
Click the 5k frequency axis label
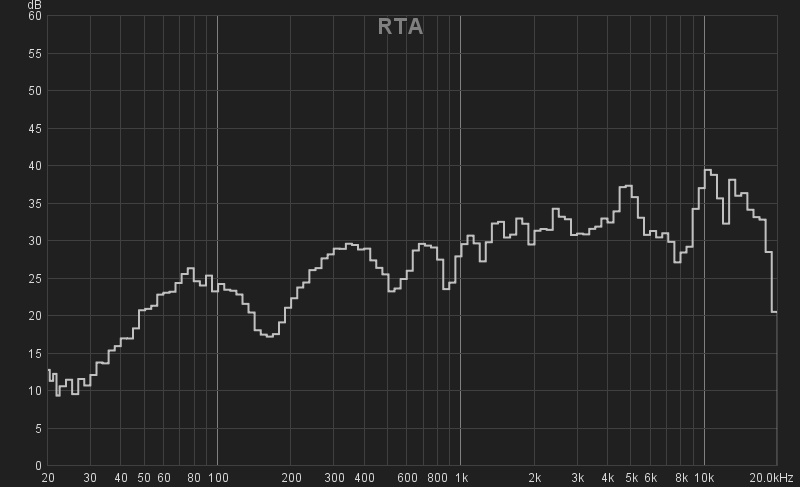[632, 478]
